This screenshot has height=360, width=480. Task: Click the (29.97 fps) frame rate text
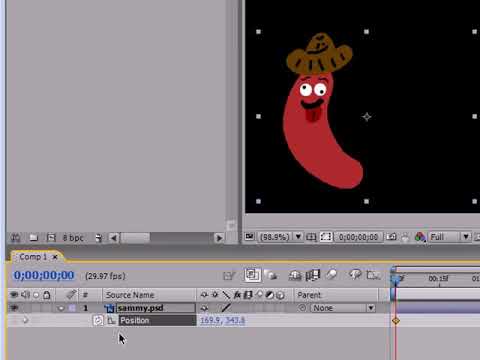(105, 276)
